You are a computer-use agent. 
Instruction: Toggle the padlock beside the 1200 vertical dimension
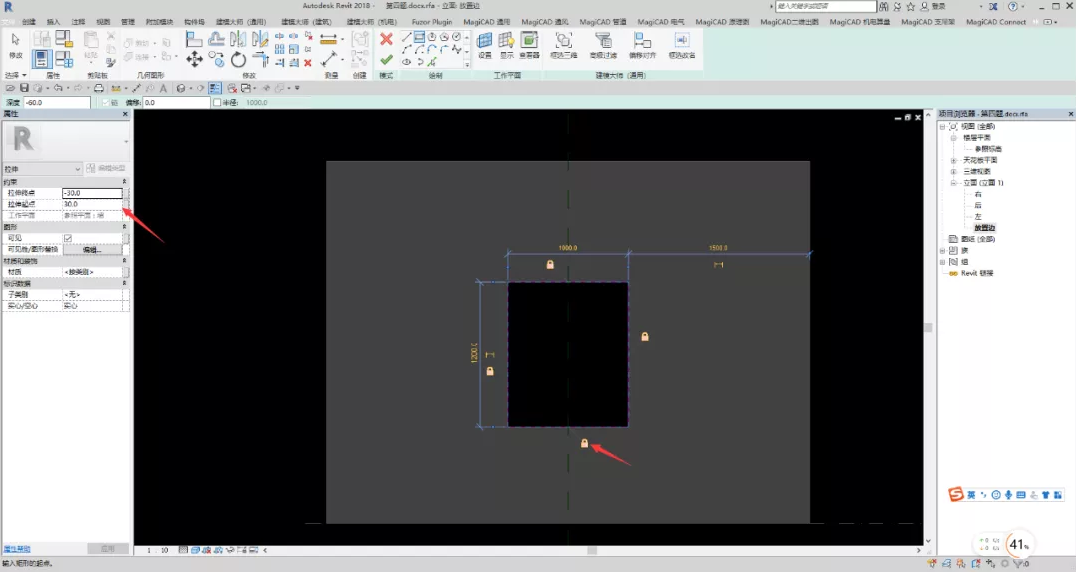point(490,371)
